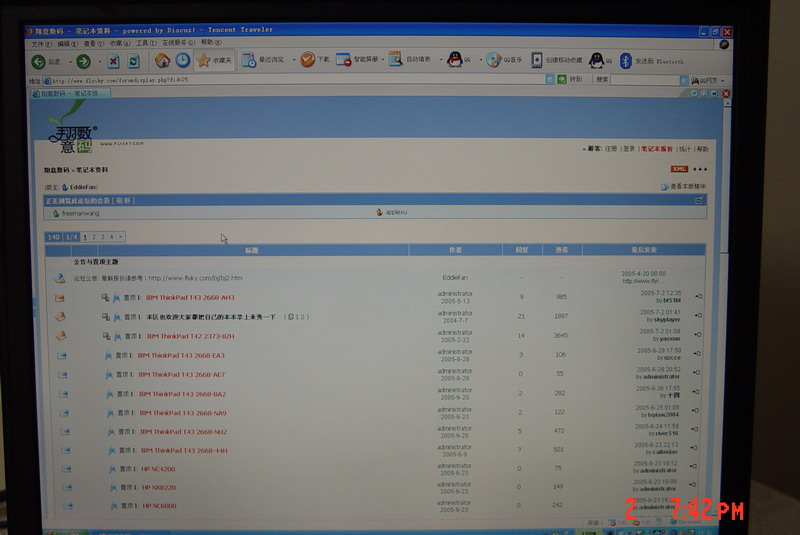Click the red notebook price quote link
This screenshot has height=535, width=800.
click(657, 149)
